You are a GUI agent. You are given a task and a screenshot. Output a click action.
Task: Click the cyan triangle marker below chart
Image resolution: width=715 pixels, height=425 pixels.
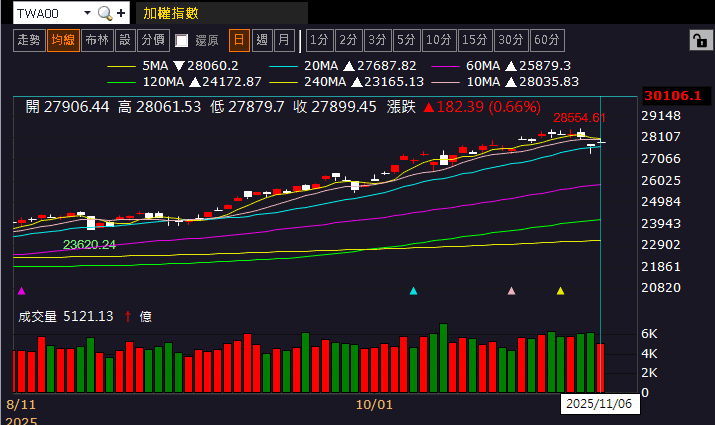coord(414,291)
